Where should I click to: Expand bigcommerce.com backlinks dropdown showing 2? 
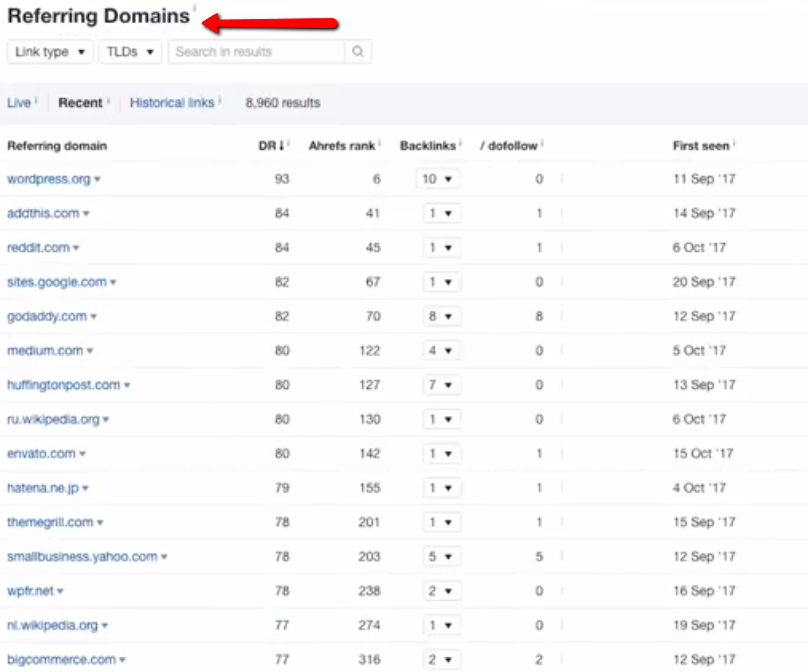[442, 659]
